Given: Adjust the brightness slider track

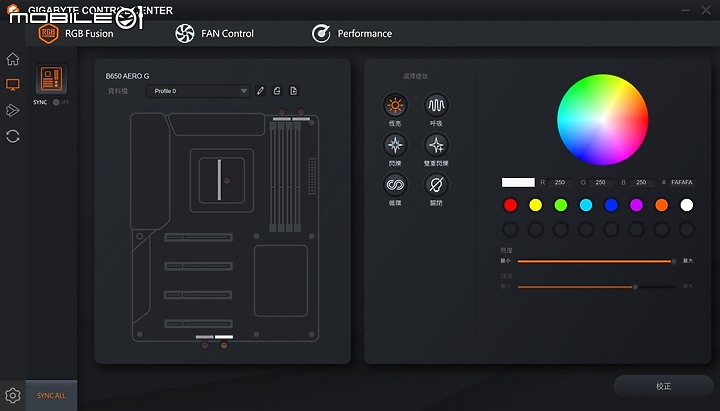Looking at the screenshot, I should pos(596,261).
